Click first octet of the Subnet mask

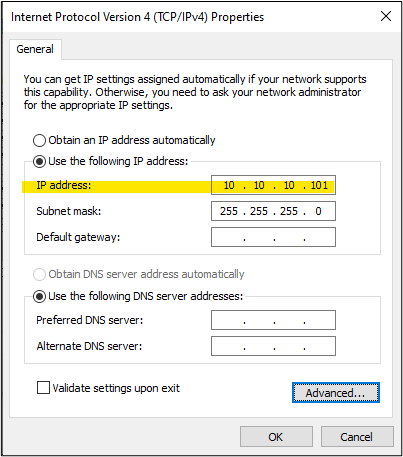[x=229, y=211]
